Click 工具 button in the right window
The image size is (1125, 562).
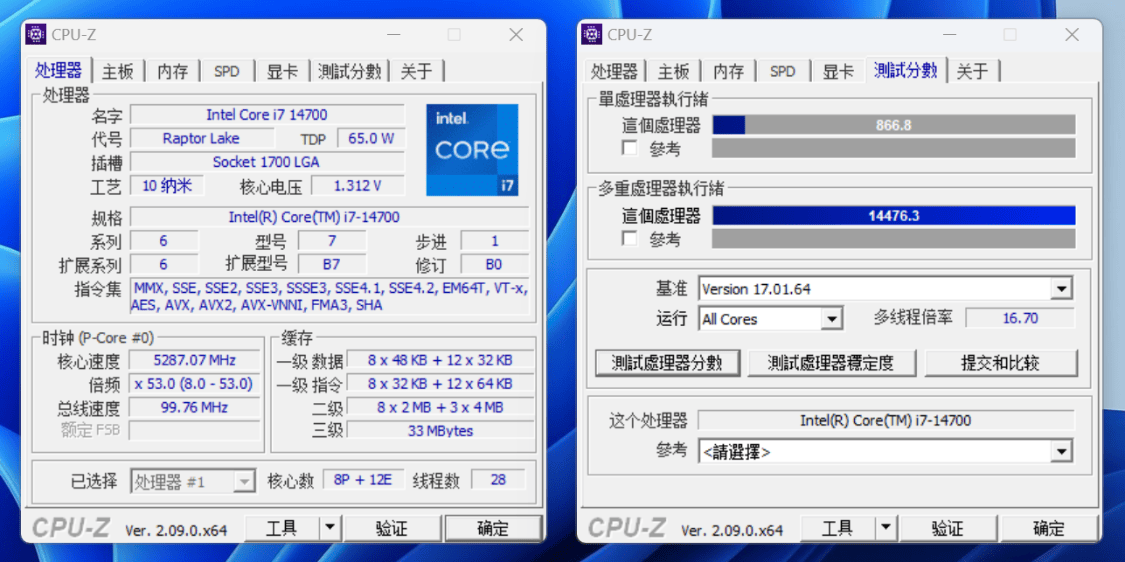[837, 529]
